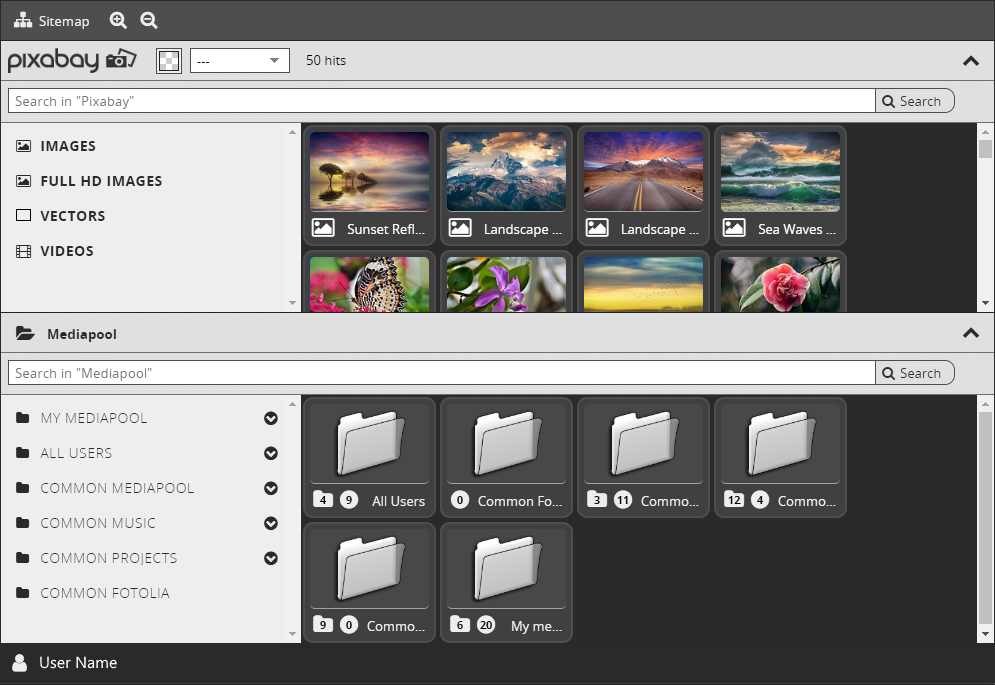Expand the Common Projects folder
995x685 pixels.
tap(271, 557)
